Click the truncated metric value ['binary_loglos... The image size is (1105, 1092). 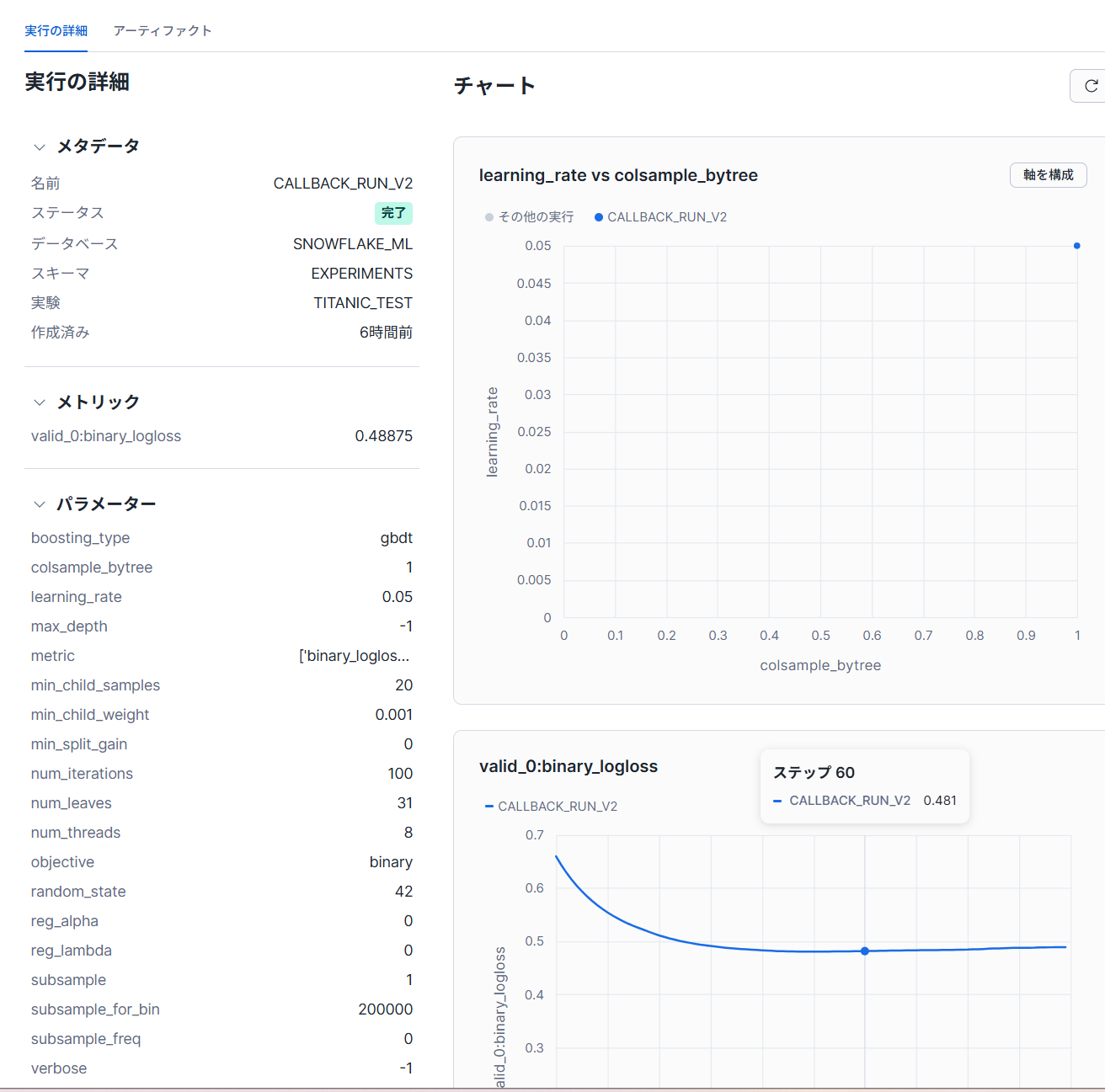tap(355, 656)
